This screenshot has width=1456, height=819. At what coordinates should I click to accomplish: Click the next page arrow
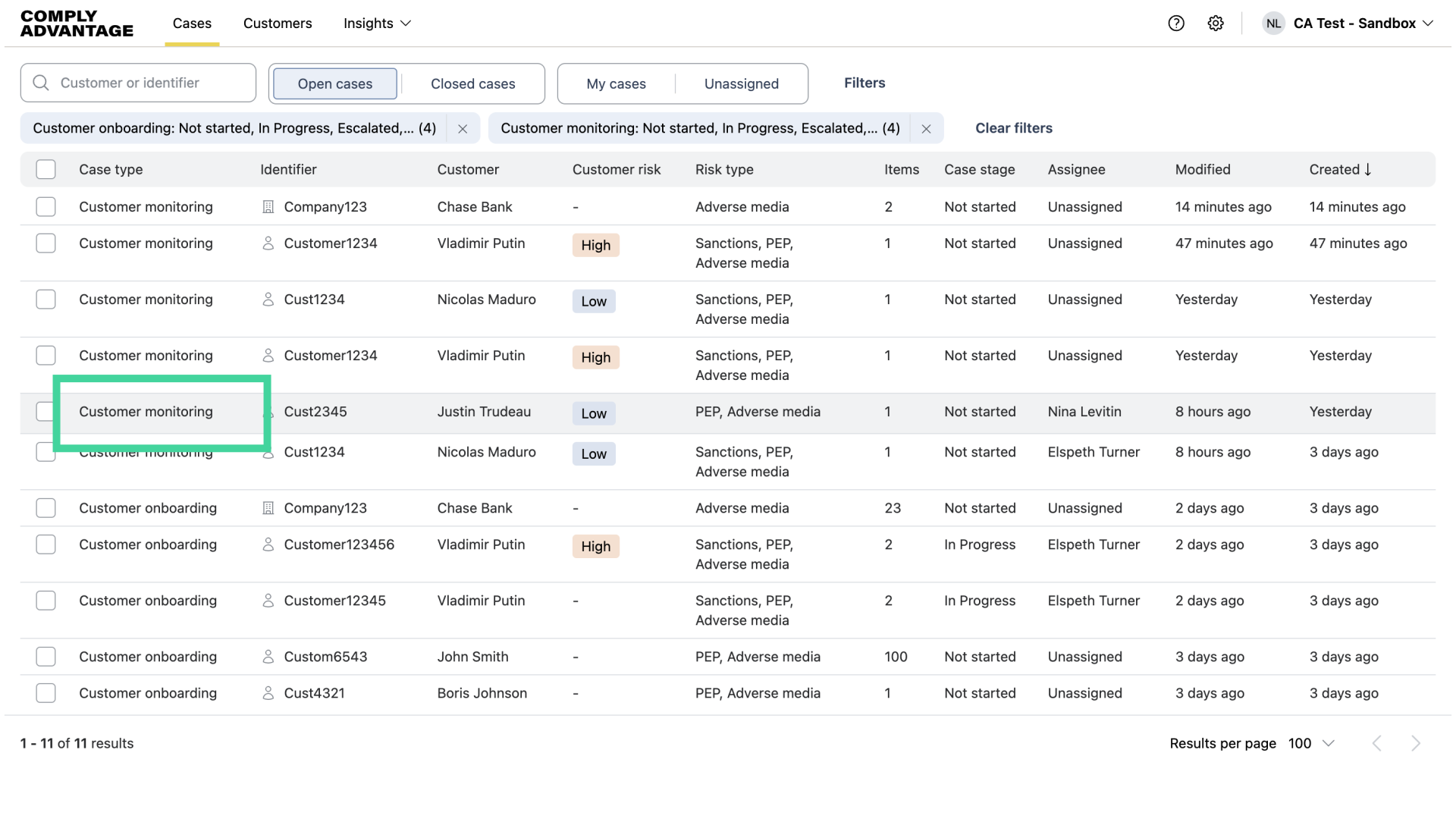click(x=1415, y=743)
